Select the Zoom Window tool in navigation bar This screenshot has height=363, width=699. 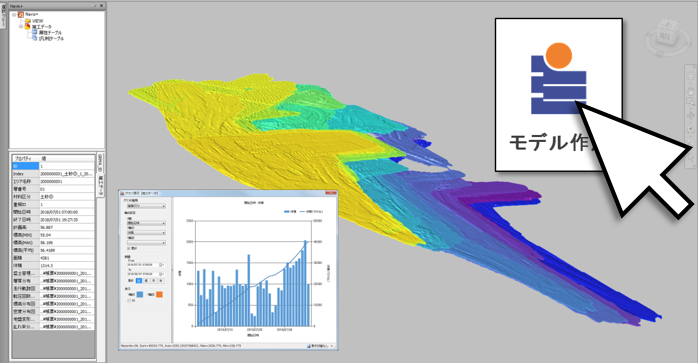pyautogui.click(x=691, y=103)
